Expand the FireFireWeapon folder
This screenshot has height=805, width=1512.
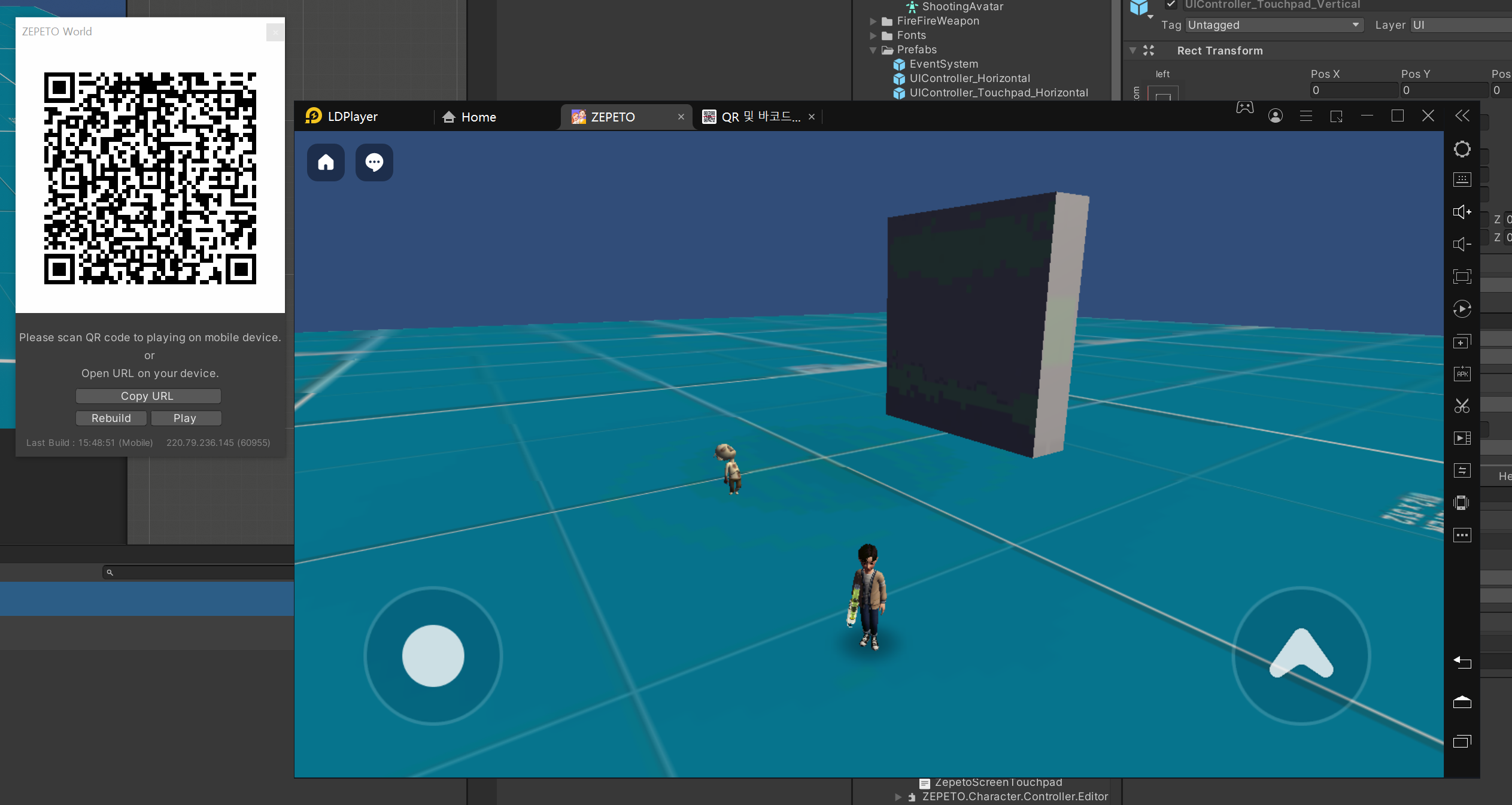(873, 20)
